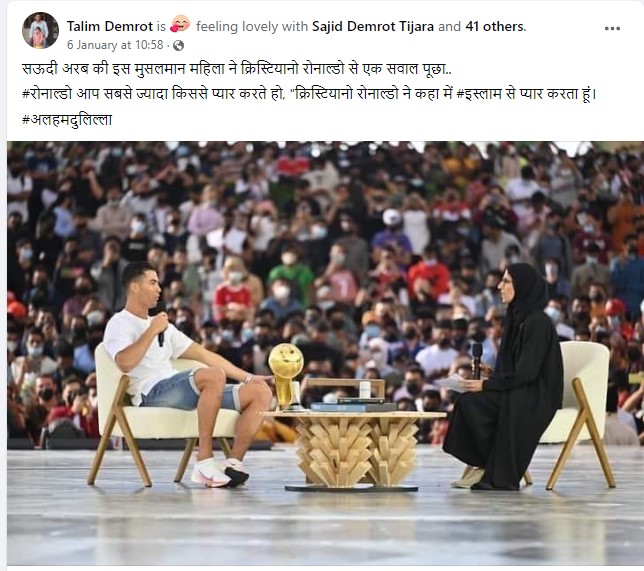644x571 pixels.
Task: Open Talim Demrot's profile picture
Action: pos(40,30)
